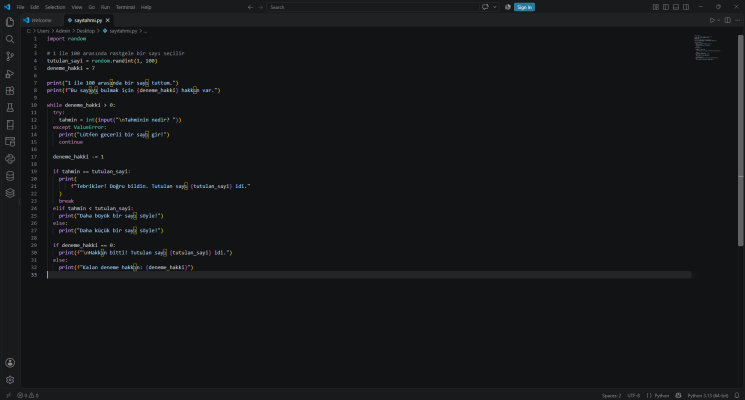Click the 'while deneme_hakki > 0:' line
The width and height of the screenshot is (745, 400).
81,105
